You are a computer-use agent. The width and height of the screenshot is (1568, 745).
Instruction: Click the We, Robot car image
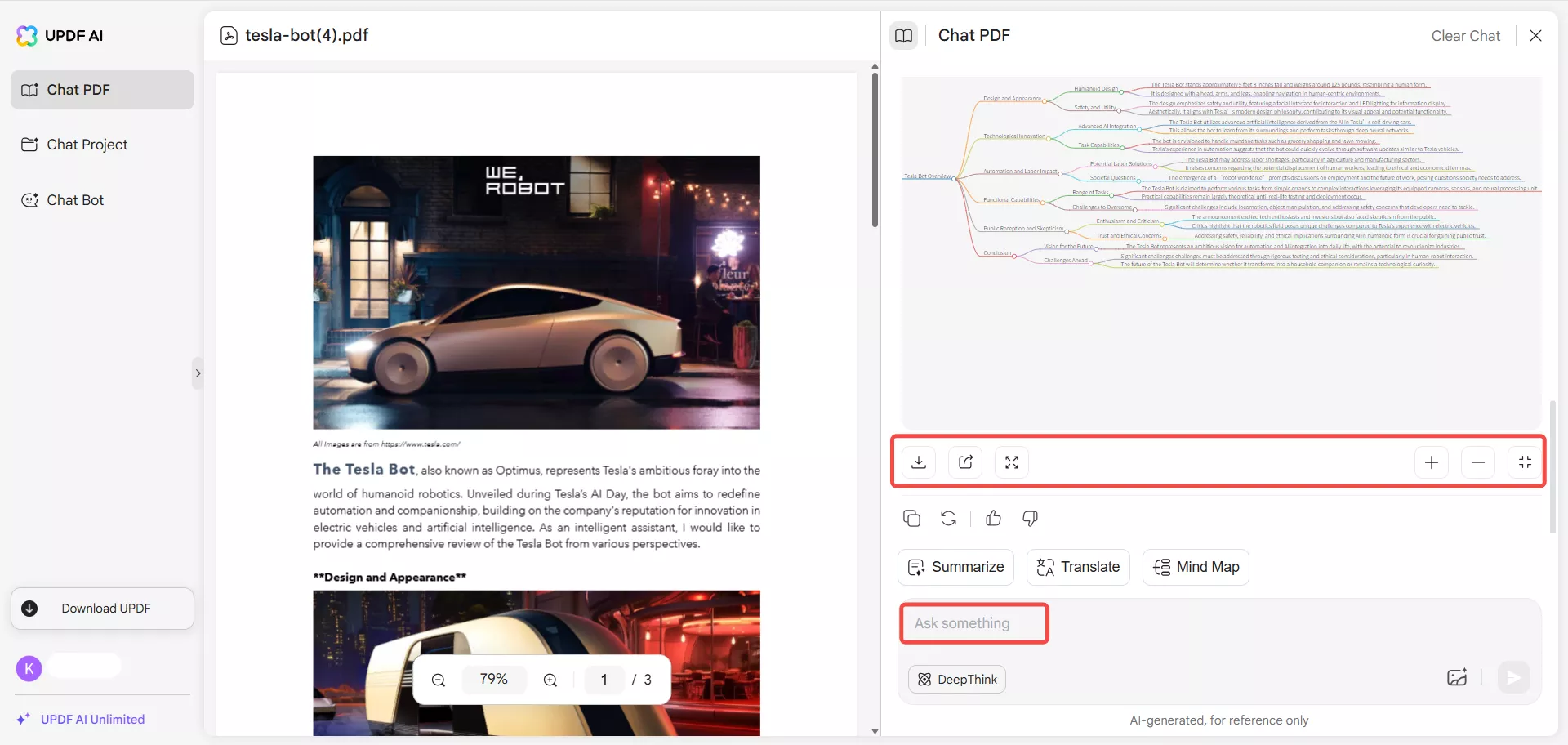pos(537,292)
